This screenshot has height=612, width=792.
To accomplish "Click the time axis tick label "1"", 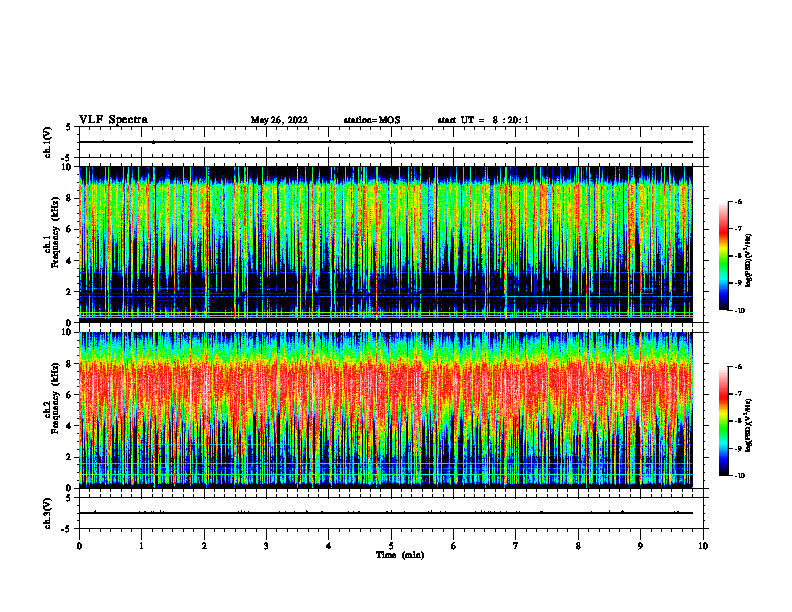I will (x=141, y=546).
